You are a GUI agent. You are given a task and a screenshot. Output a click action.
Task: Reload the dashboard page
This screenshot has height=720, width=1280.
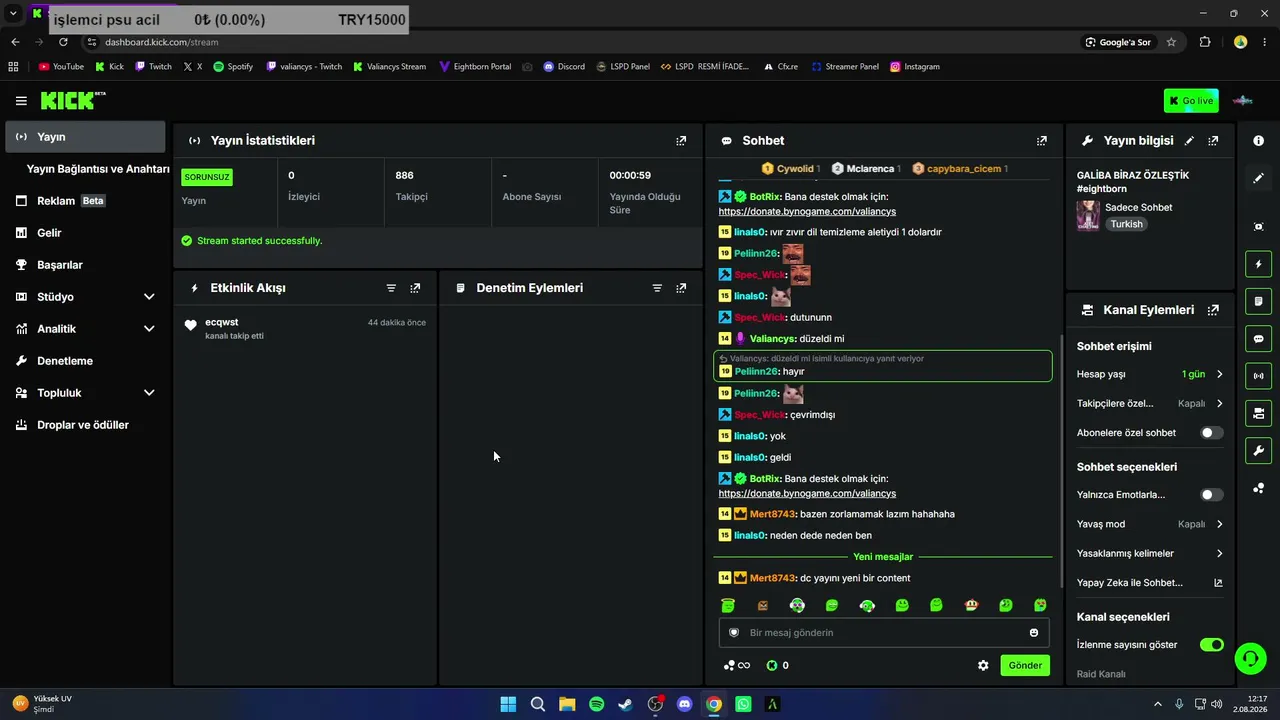coord(63,42)
